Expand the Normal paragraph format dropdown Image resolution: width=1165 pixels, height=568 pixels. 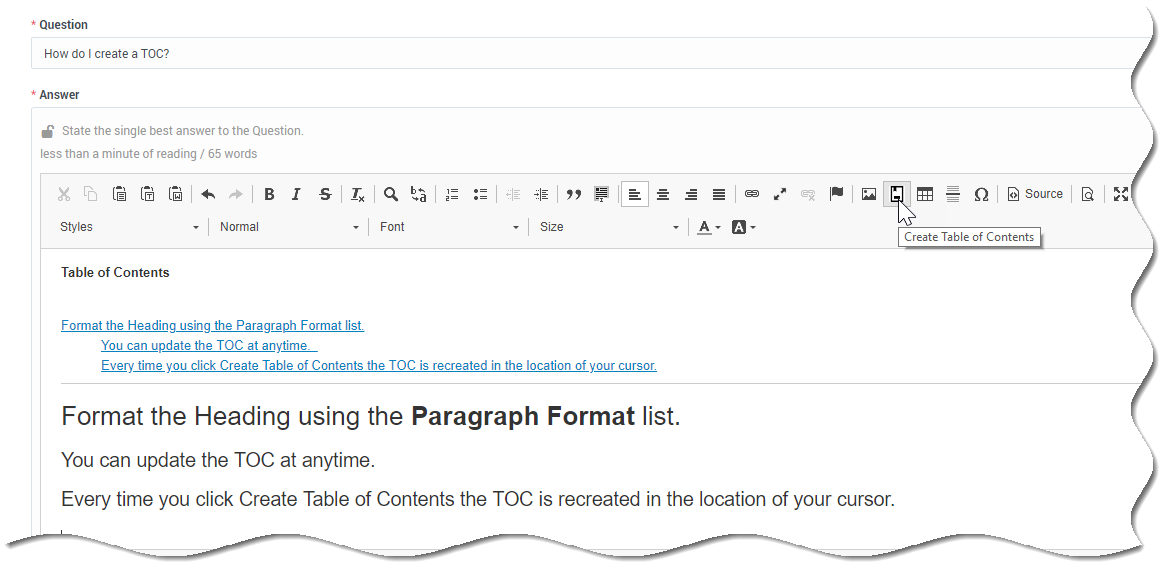(289, 227)
